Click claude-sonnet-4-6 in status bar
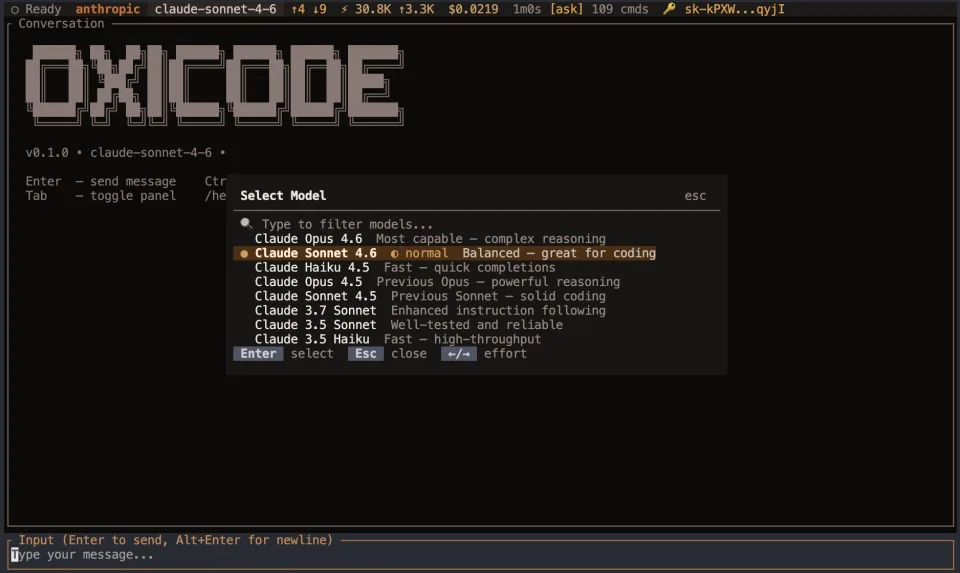The width and height of the screenshot is (960, 573). point(215,9)
